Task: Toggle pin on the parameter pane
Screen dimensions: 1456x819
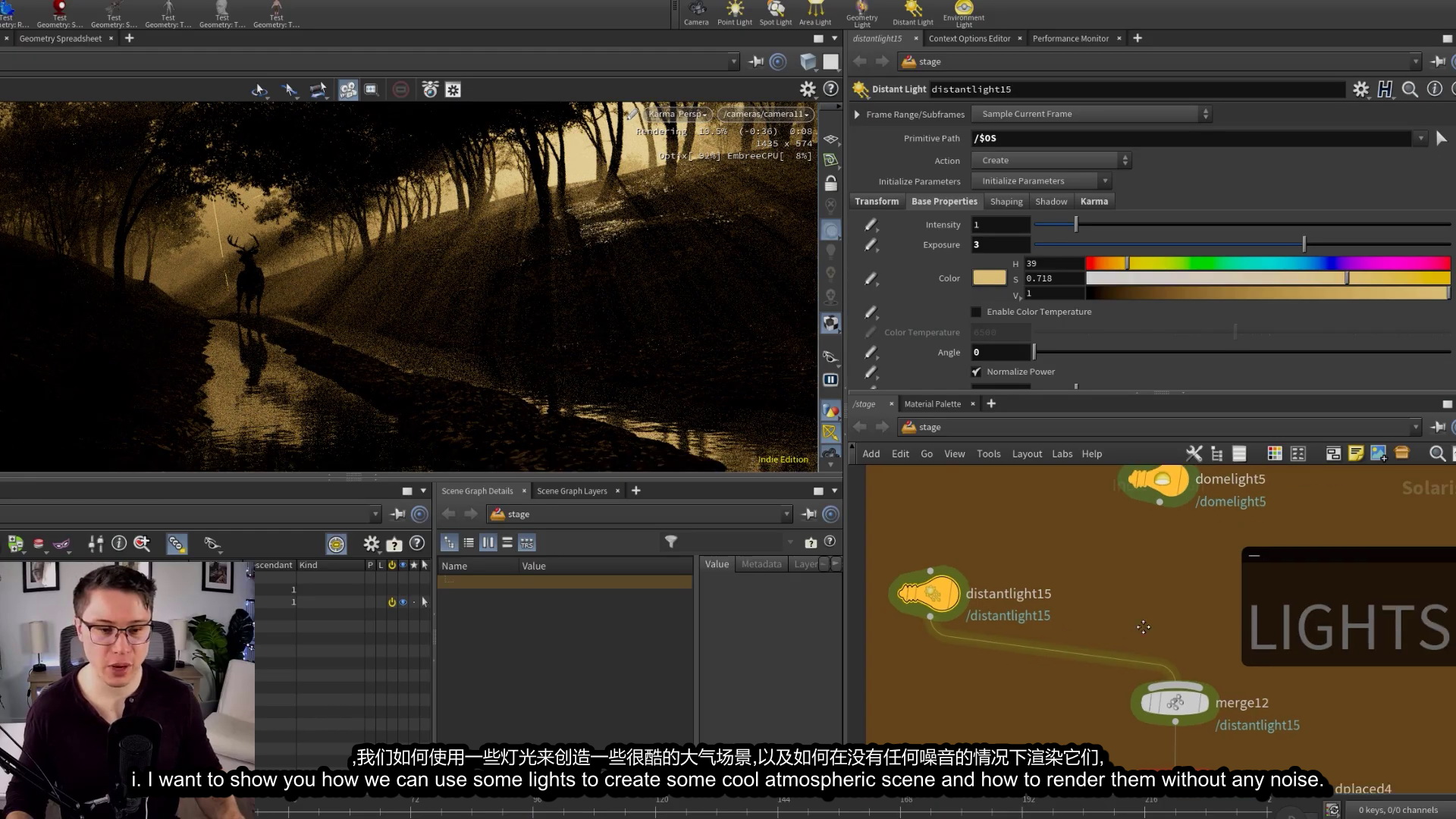Action: 1437,61
